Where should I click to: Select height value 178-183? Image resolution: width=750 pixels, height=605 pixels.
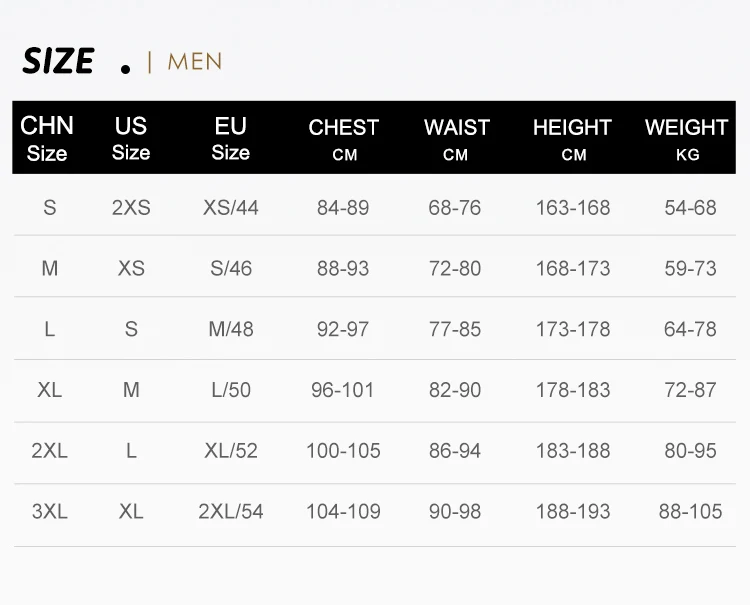(x=573, y=390)
